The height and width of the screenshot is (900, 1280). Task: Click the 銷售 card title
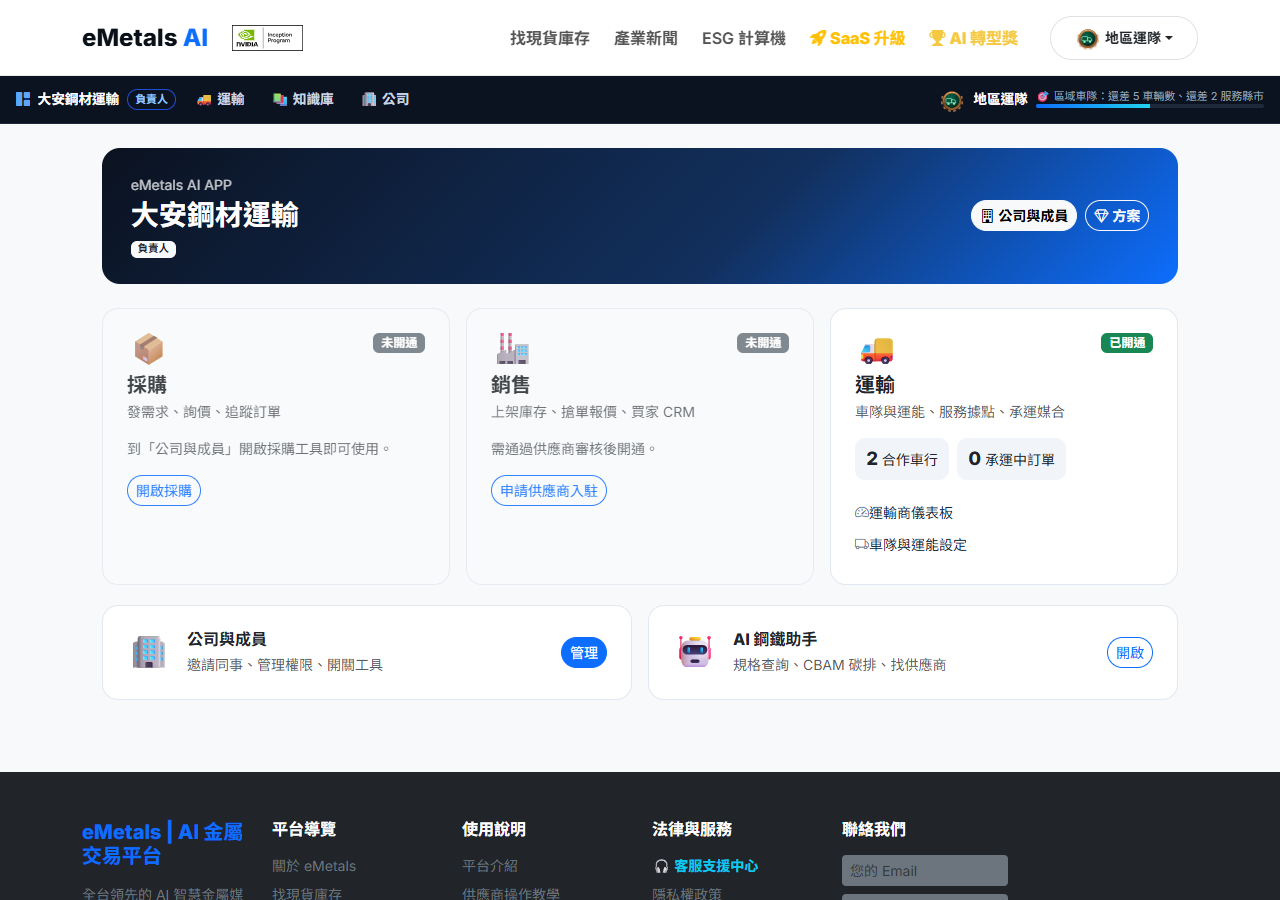point(511,385)
